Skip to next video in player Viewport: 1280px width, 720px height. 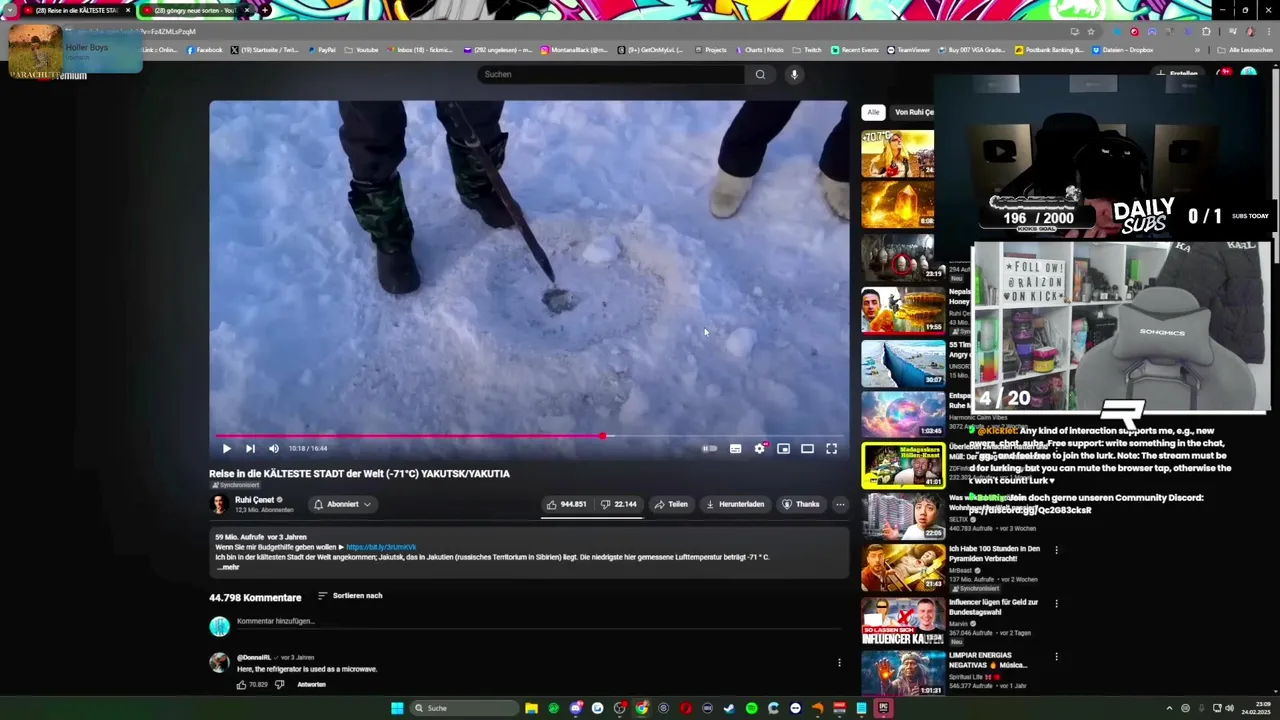(x=250, y=449)
